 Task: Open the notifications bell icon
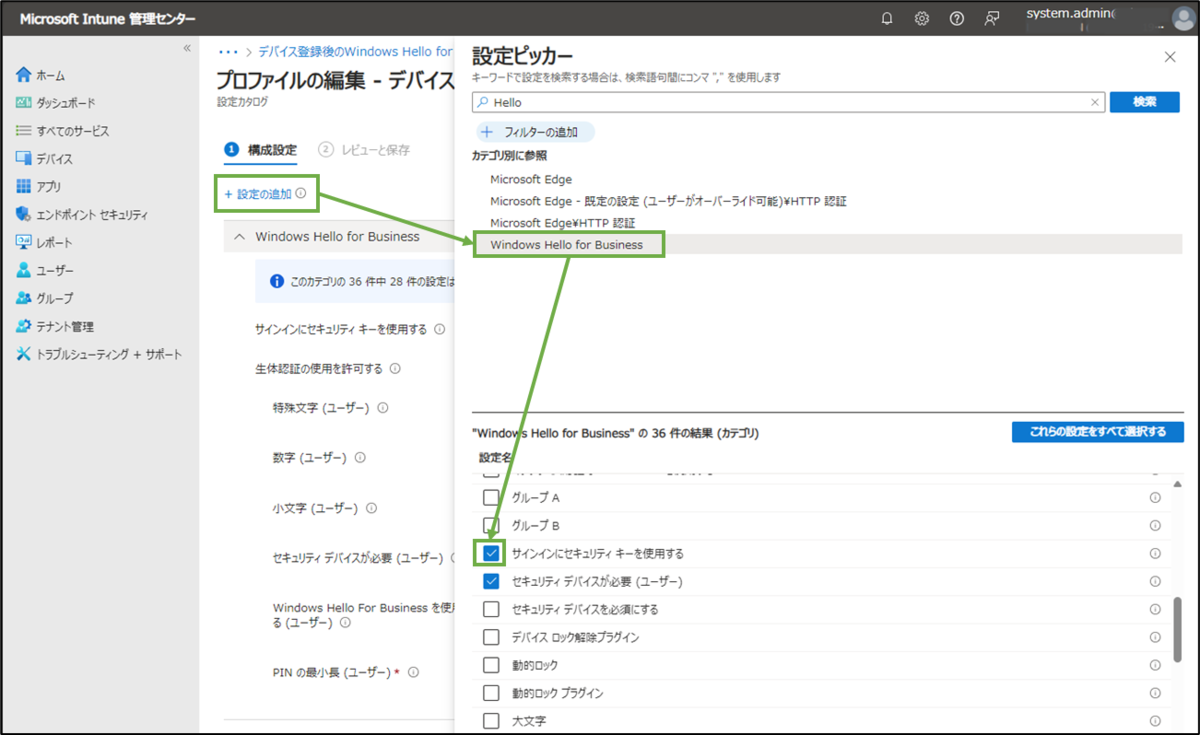pyautogui.click(x=886, y=17)
